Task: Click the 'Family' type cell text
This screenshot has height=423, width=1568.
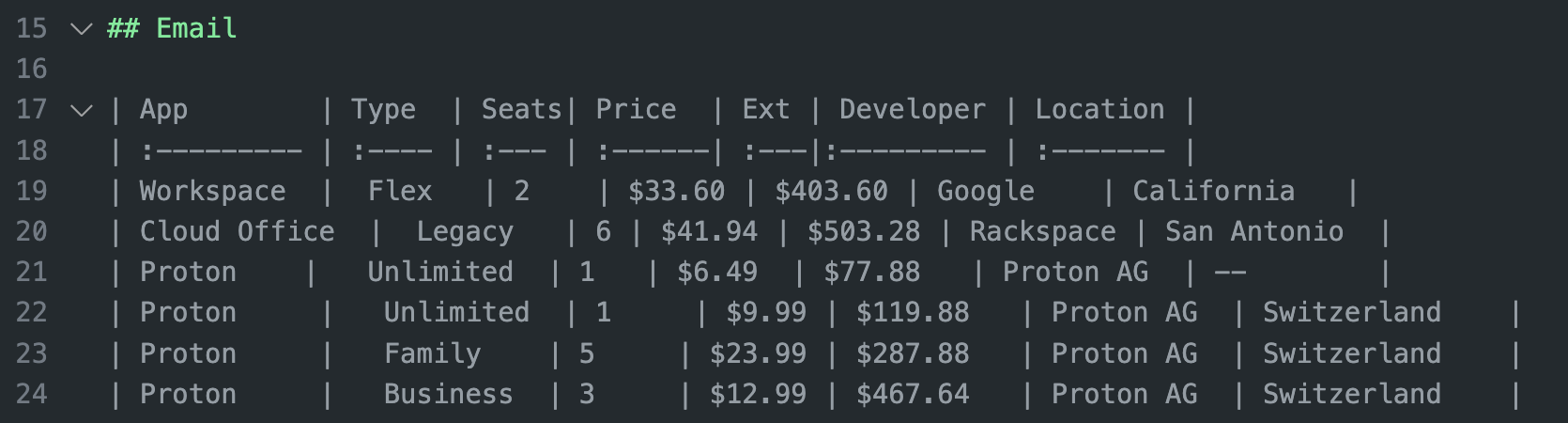Action: (x=432, y=354)
